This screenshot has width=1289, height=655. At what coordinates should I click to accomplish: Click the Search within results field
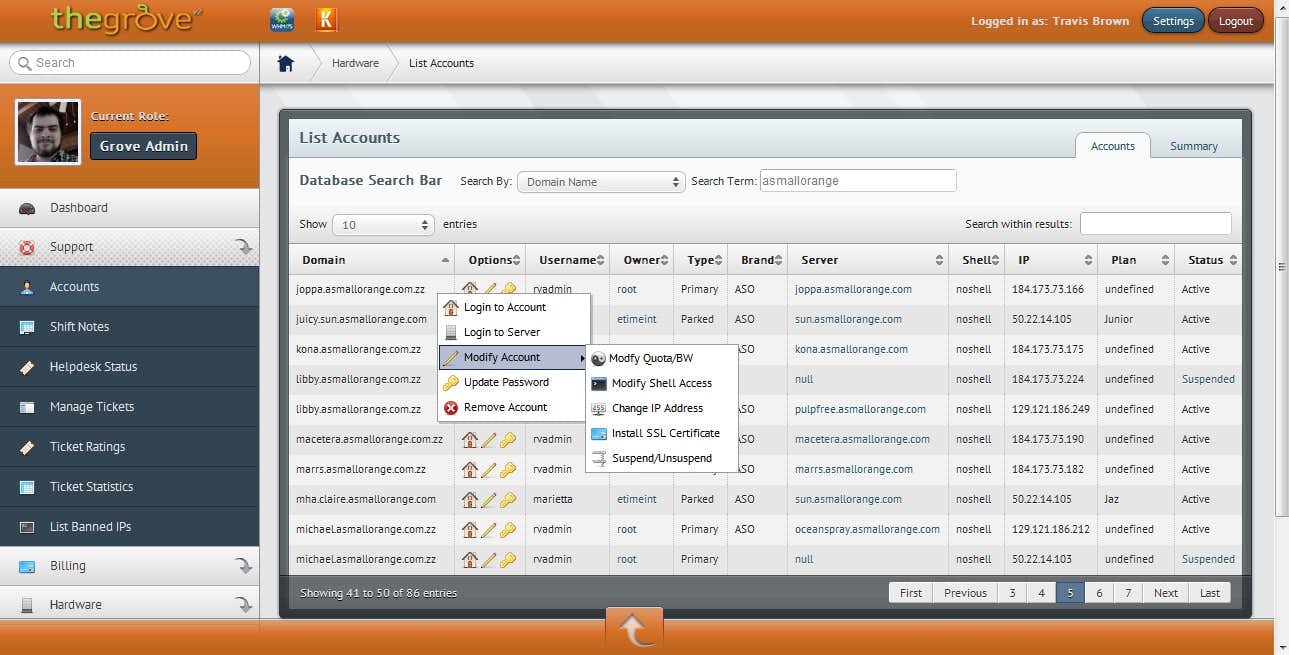[1155, 224]
